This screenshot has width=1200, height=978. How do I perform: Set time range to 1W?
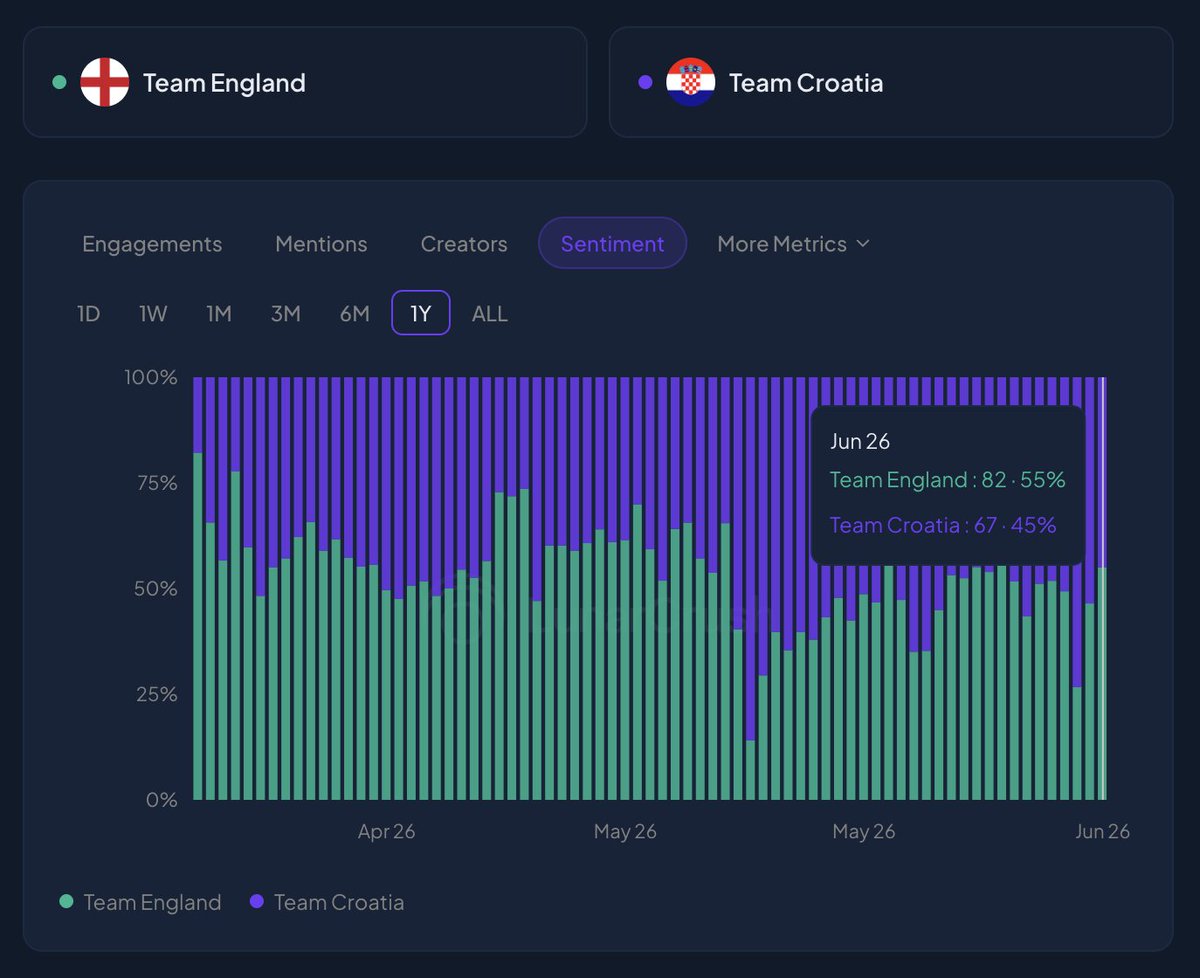pyautogui.click(x=153, y=314)
